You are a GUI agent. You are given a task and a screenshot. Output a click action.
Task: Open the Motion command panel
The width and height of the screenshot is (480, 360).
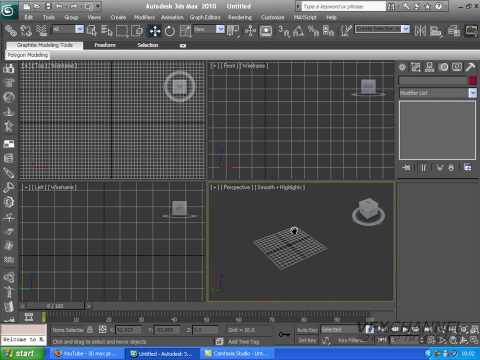point(443,67)
